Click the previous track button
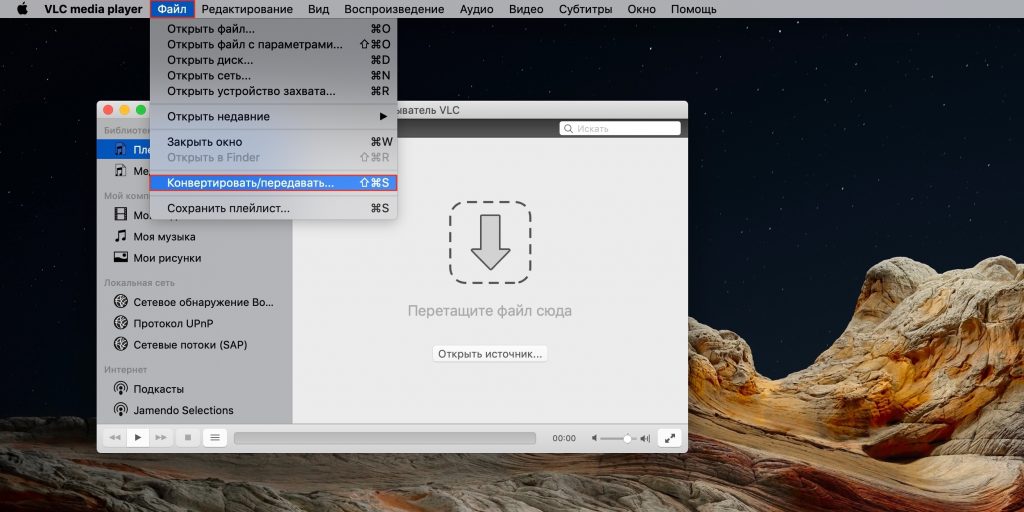Image resolution: width=1024 pixels, height=512 pixels. click(x=115, y=438)
